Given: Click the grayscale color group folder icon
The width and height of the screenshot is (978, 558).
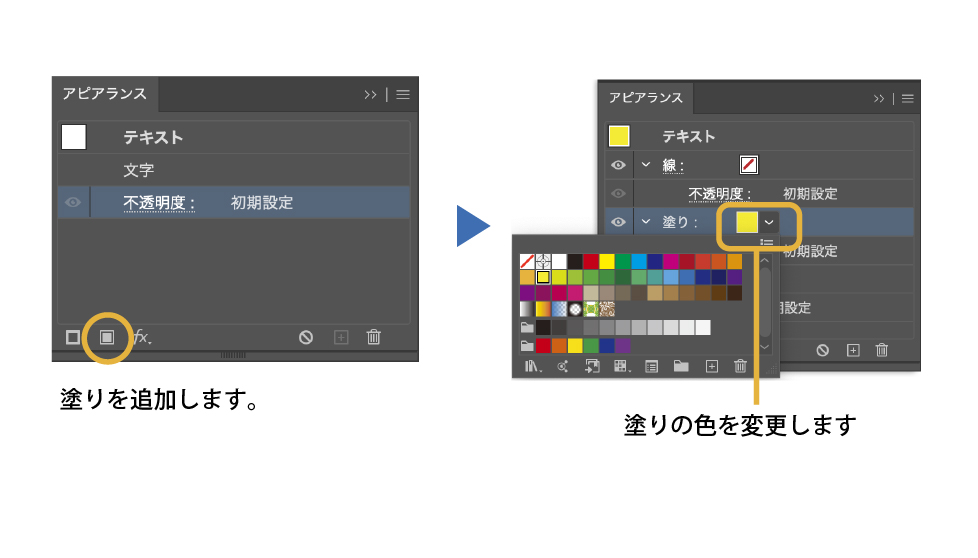Looking at the screenshot, I should pyautogui.click(x=527, y=327).
